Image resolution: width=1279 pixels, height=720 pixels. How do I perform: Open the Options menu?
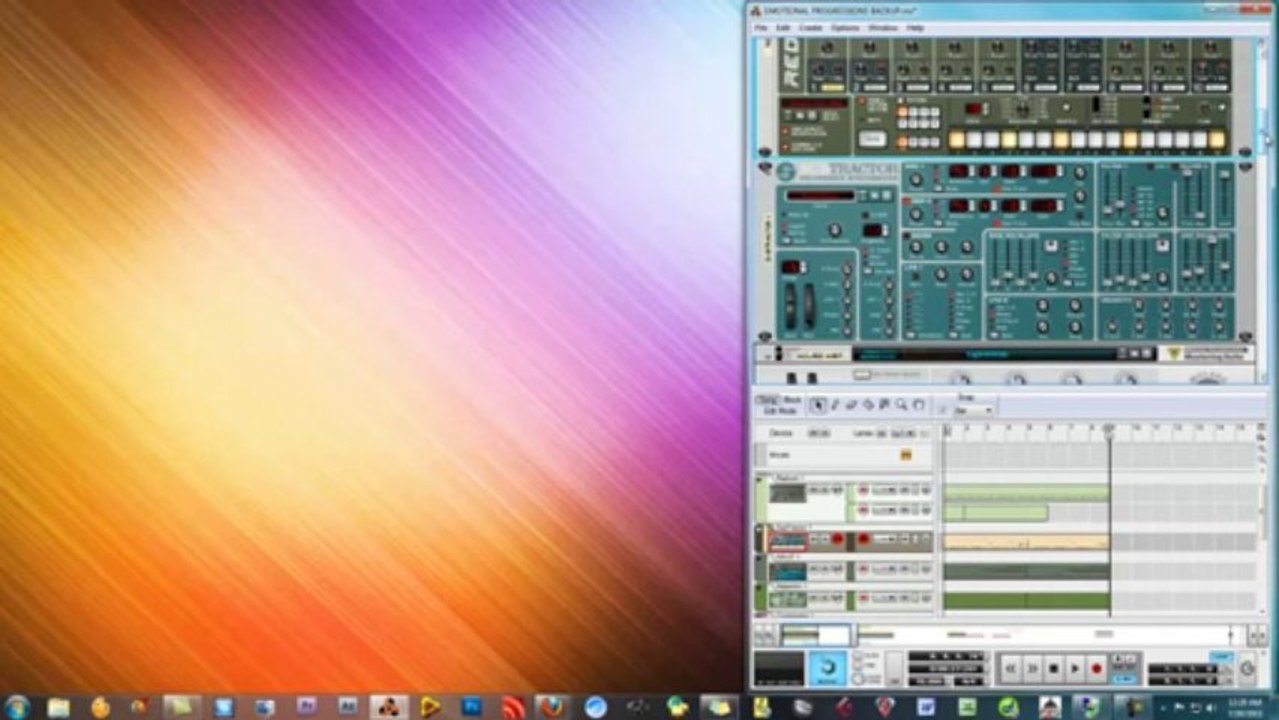845,28
